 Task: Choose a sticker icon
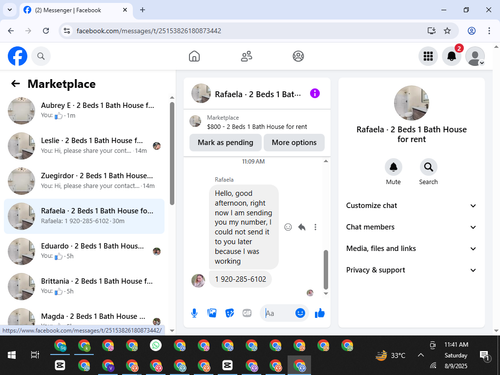coord(230,313)
